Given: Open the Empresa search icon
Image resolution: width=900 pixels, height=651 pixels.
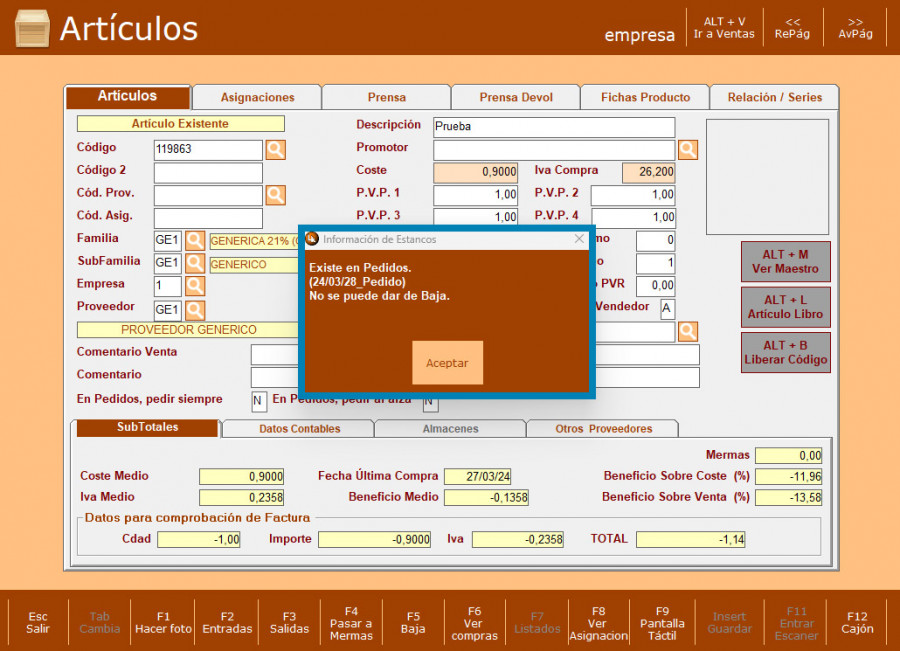Looking at the screenshot, I should coord(195,287).
